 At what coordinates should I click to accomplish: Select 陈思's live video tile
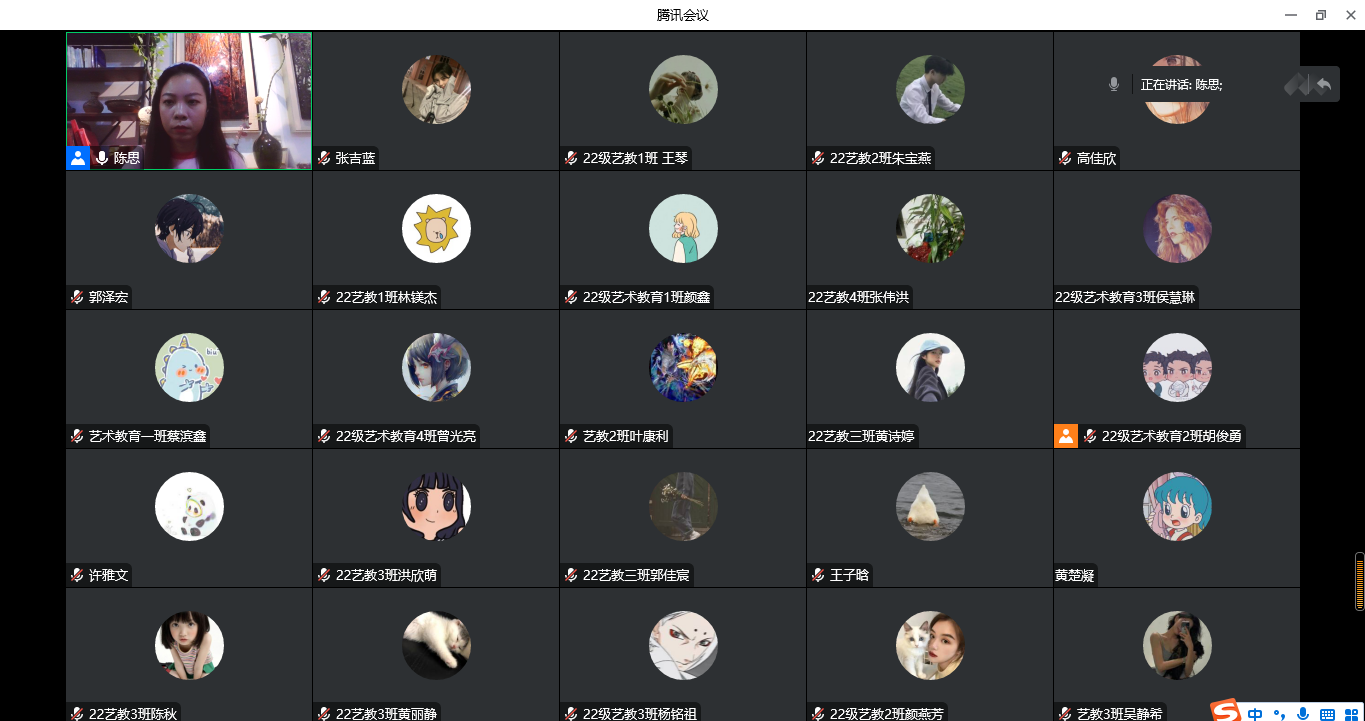point(189,101)
